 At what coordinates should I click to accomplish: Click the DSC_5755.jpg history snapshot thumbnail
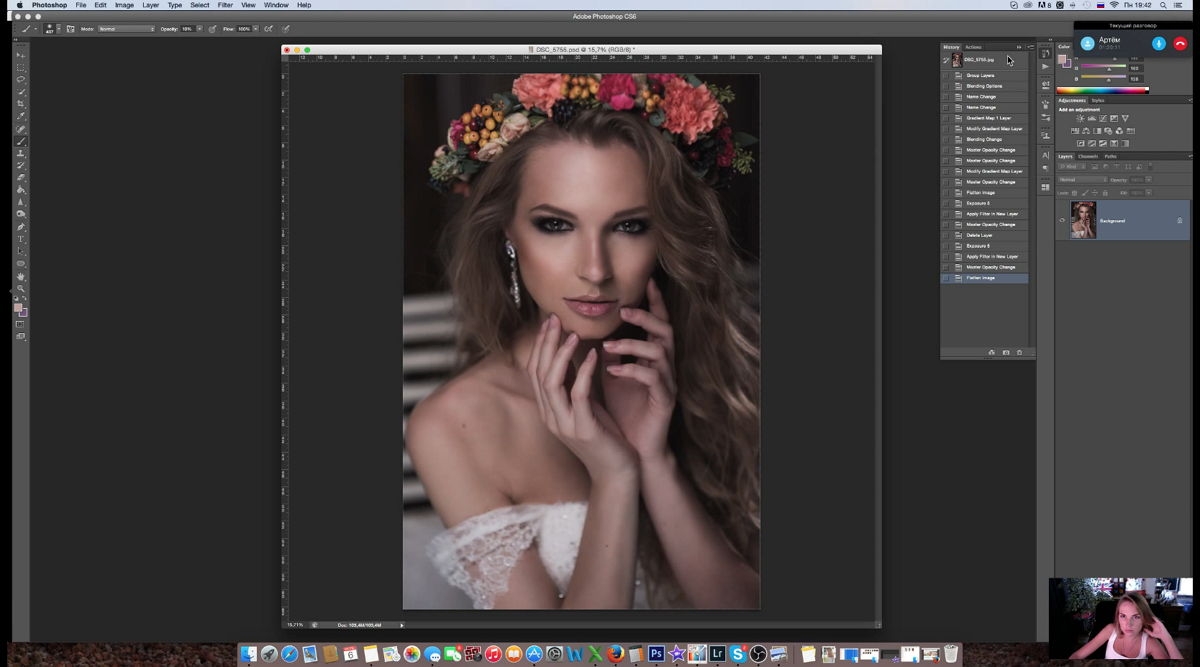point(957,60)
